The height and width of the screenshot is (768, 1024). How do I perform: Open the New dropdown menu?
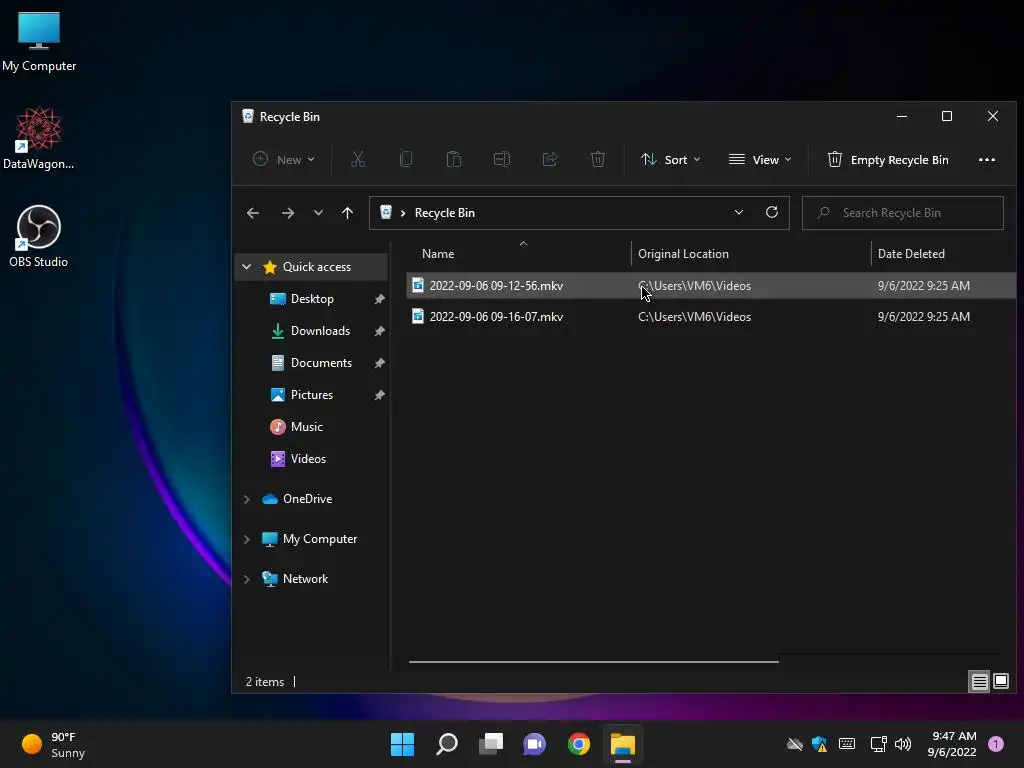coord(284,159)
